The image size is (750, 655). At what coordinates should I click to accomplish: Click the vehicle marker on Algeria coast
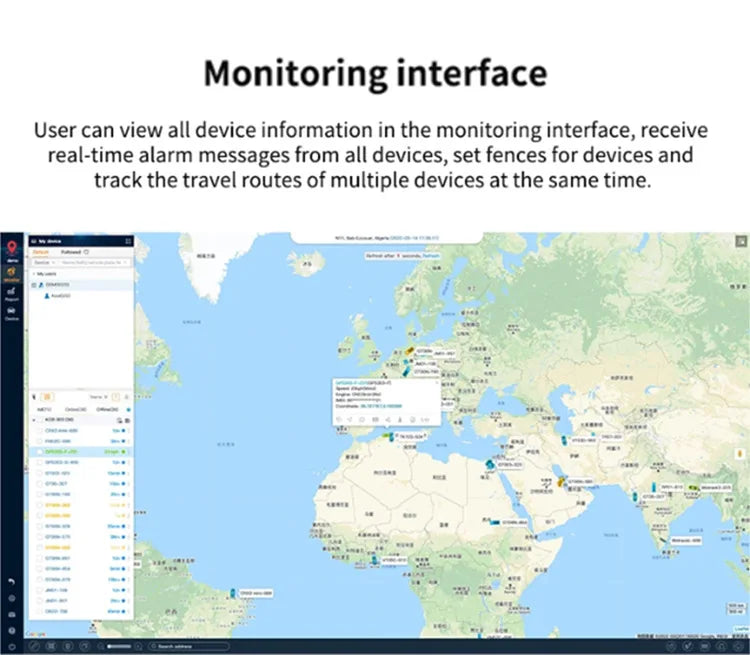[390, 436]
